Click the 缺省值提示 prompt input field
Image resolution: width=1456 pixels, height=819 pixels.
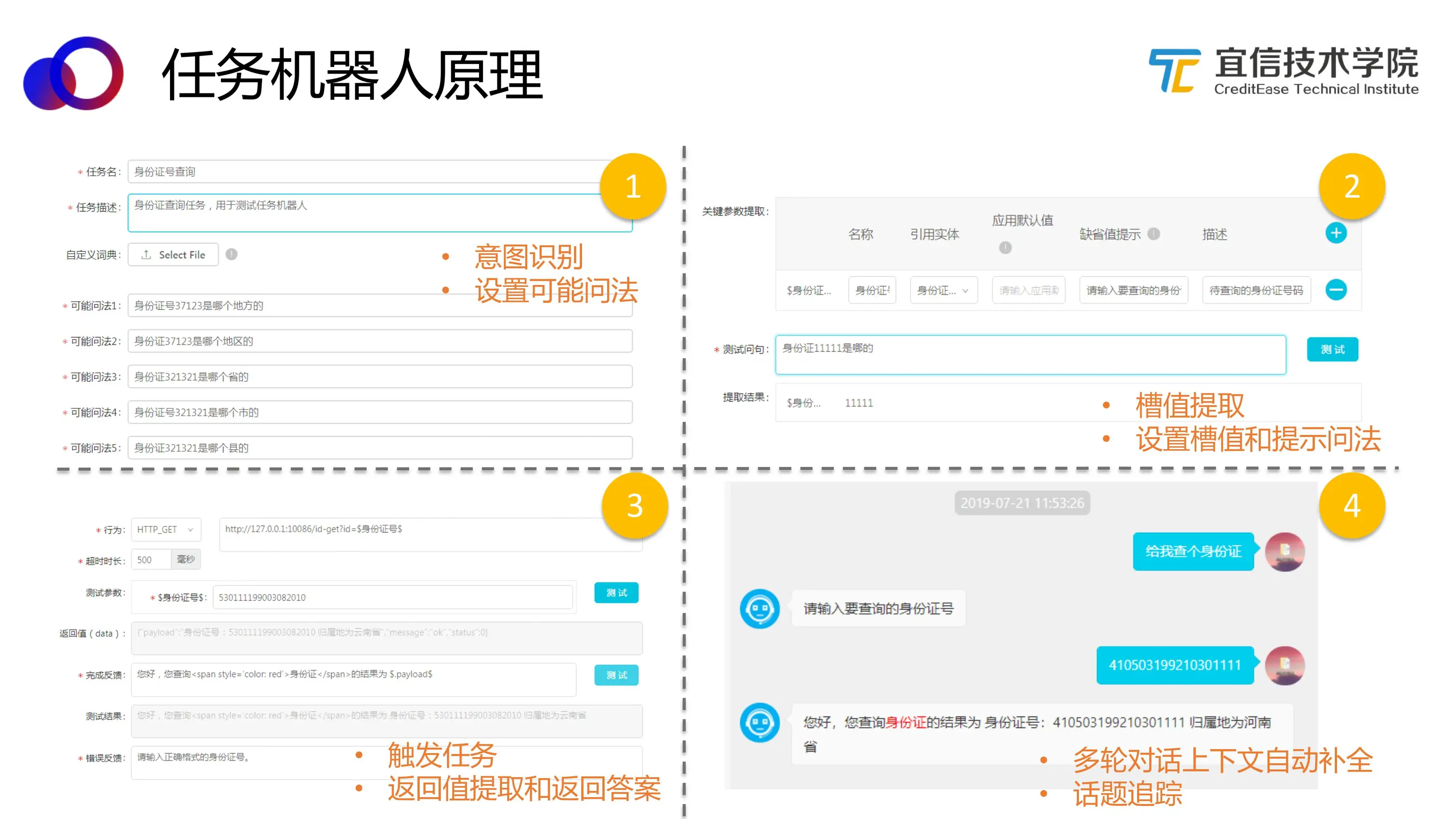(1133, 290)
